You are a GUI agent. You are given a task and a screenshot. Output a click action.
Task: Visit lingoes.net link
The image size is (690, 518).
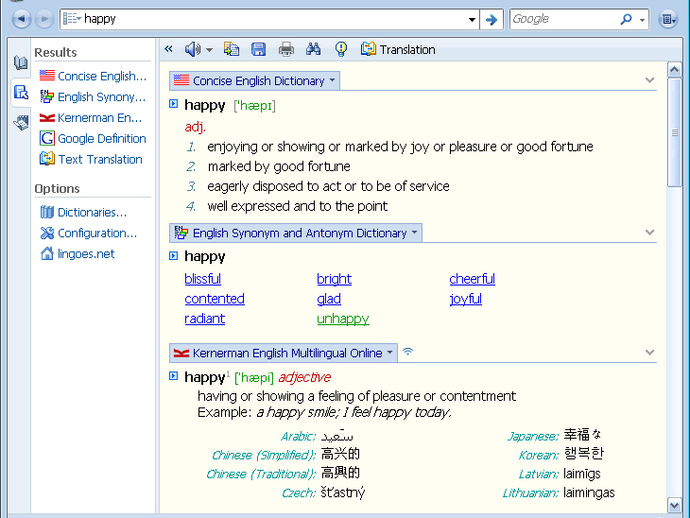[x=77, y=254]
